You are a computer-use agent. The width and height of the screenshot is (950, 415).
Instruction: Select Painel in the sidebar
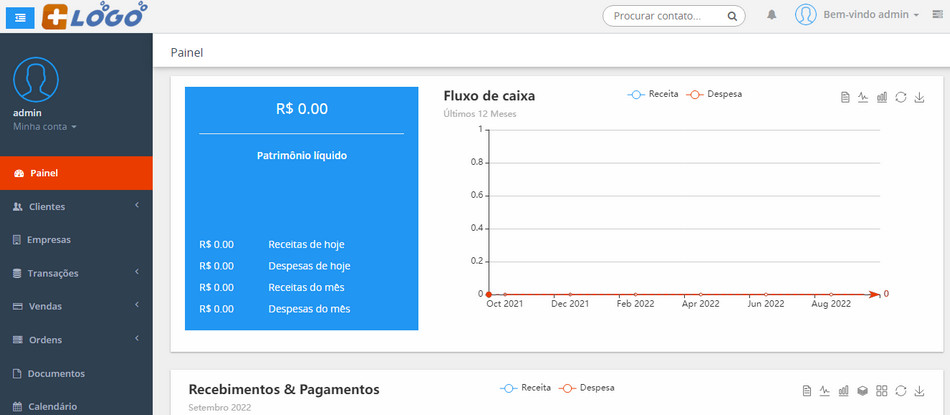coord(76,173)
